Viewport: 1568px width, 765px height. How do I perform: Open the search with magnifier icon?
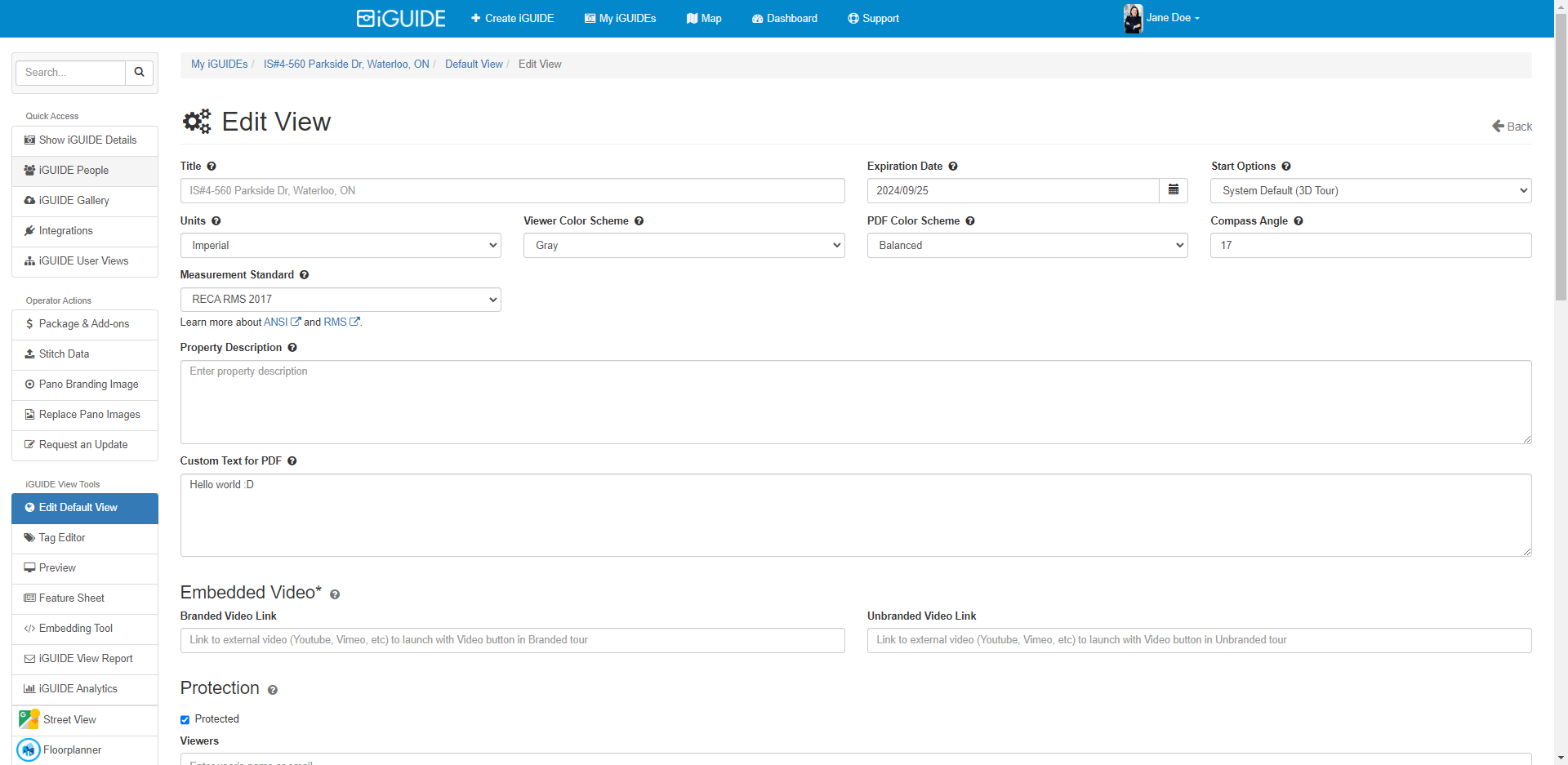(x=138, y=72)
